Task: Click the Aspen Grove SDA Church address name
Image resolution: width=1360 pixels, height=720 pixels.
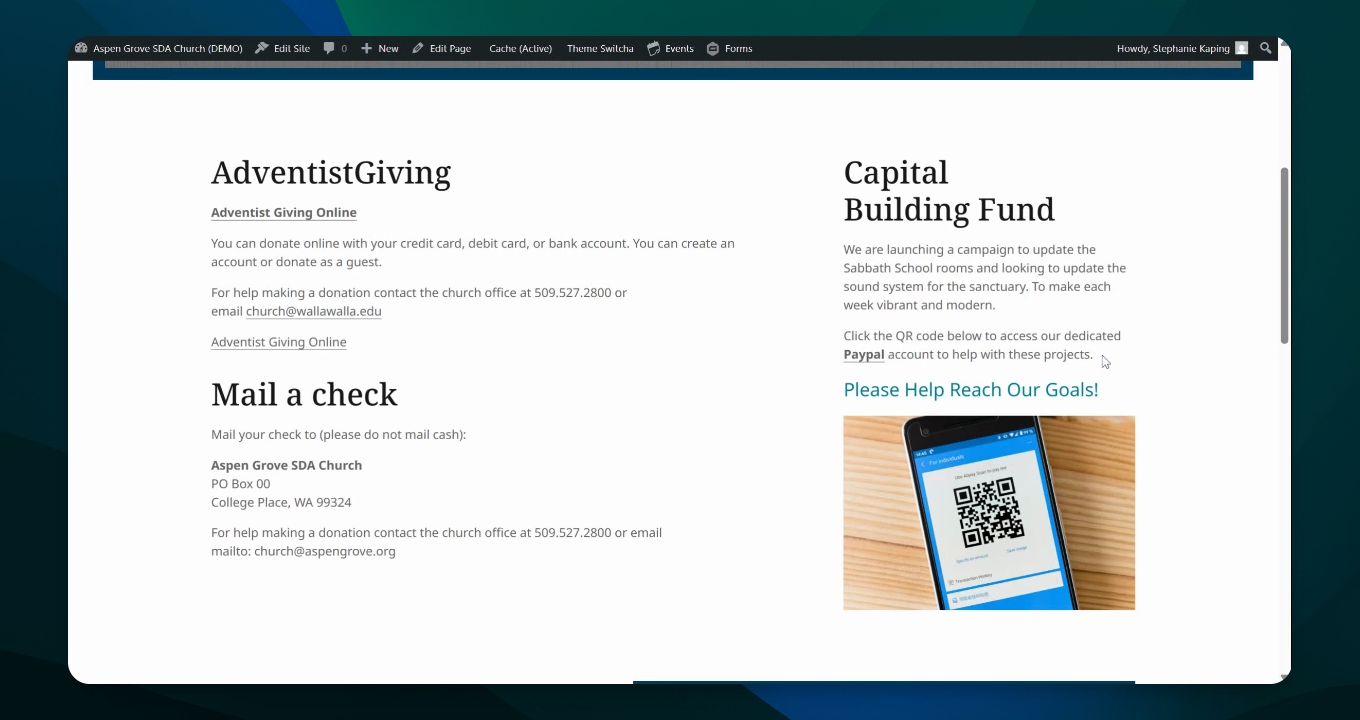Action: [287, 465]
